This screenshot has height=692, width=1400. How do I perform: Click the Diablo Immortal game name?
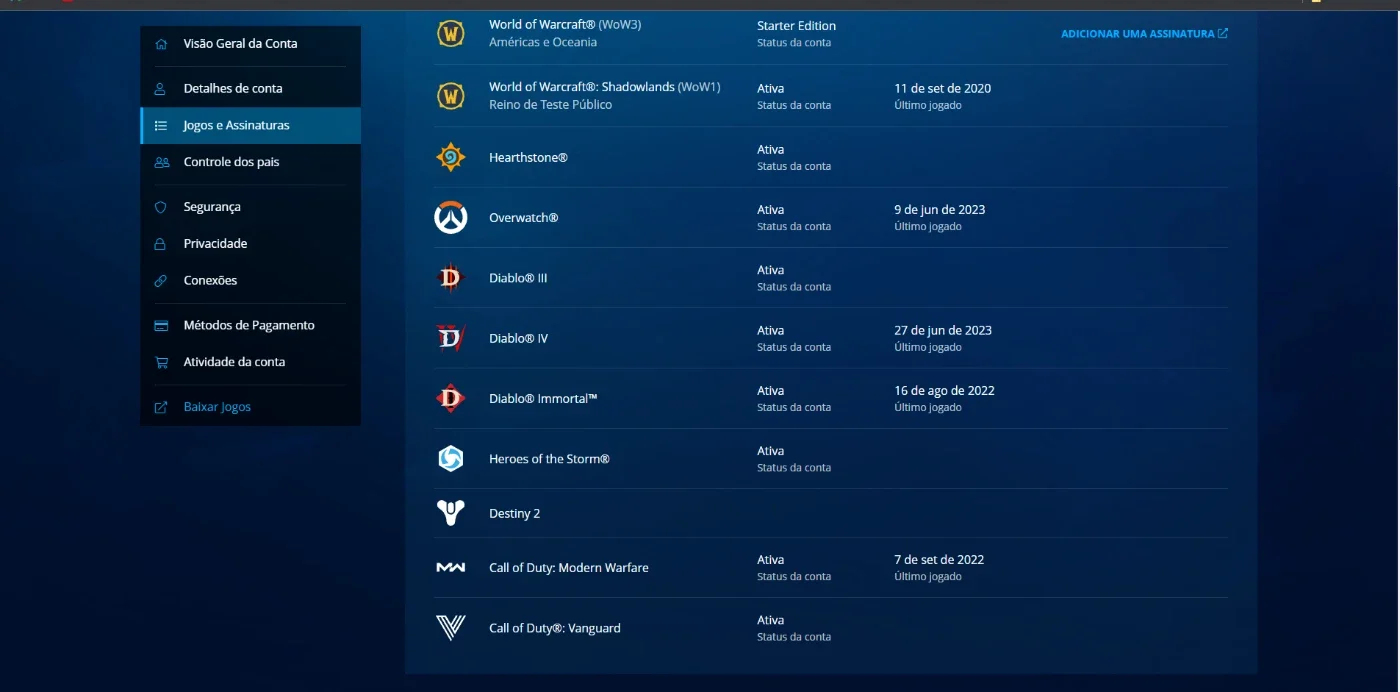pyautogui.click(x=543, y=399)
